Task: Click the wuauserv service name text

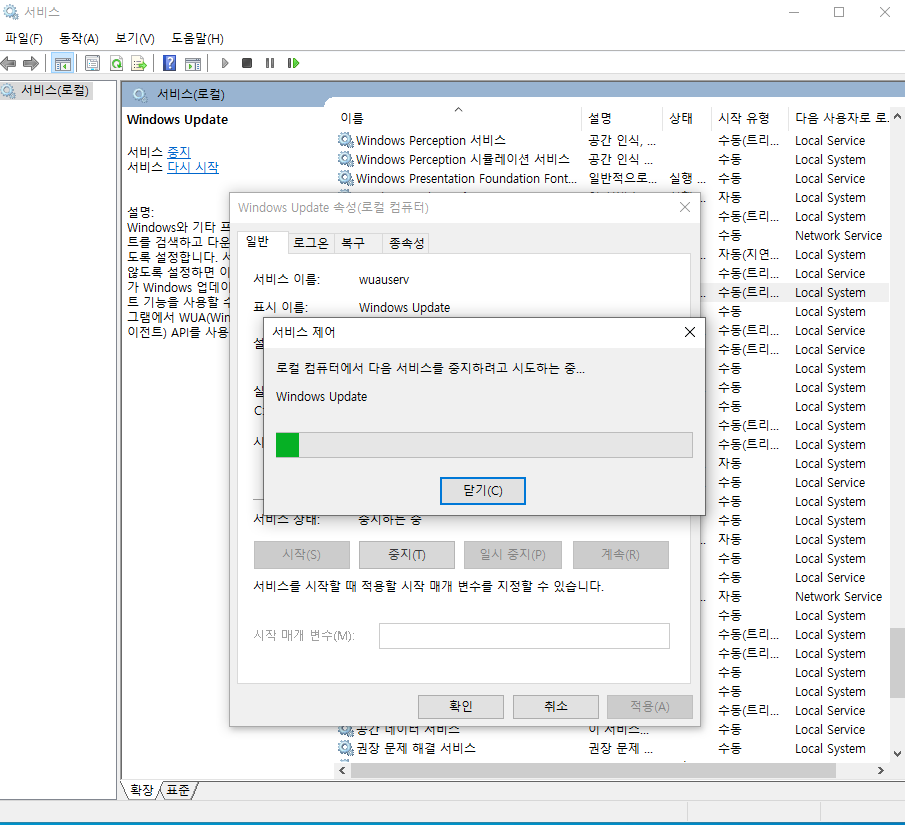Action: (384, 280)
